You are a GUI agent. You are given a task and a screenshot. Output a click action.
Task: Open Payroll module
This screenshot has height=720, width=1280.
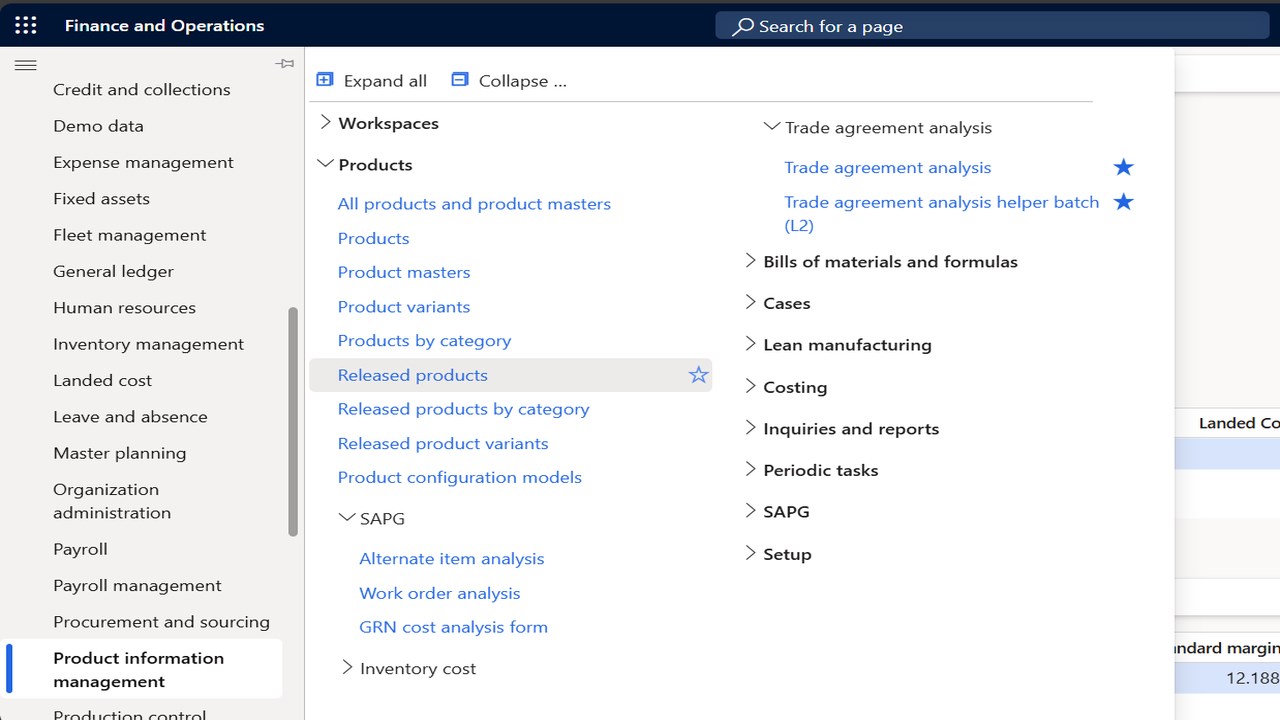point(80,549)
